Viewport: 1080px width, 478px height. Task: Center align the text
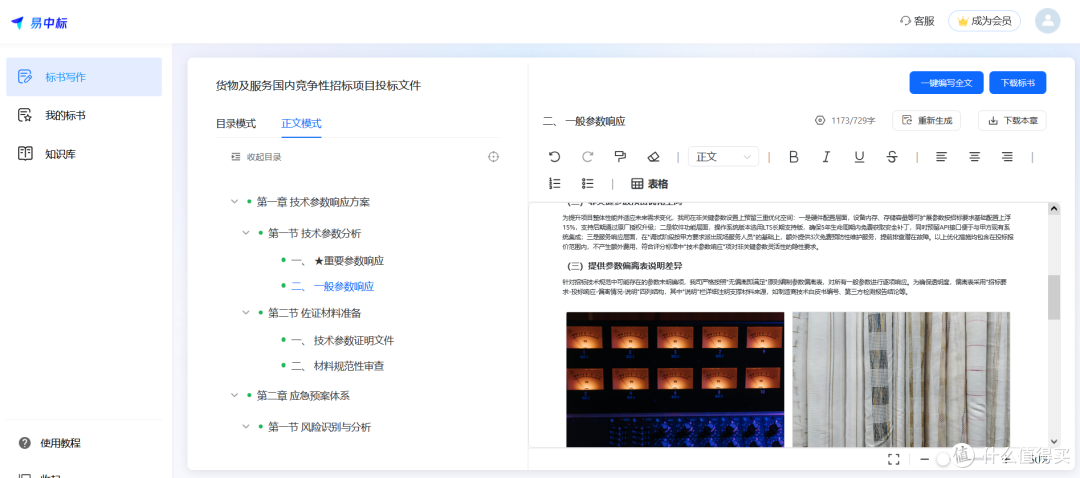[x=974, y=157]
